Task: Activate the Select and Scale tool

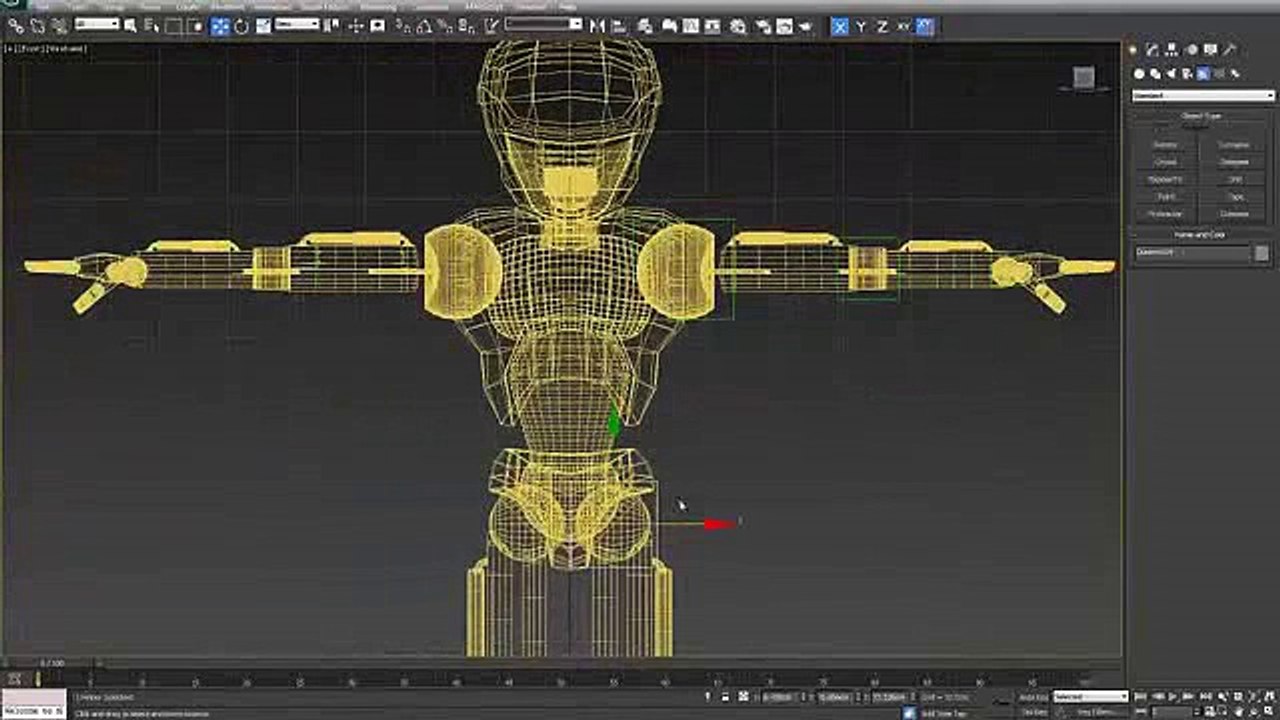Action: click(262, 26)
